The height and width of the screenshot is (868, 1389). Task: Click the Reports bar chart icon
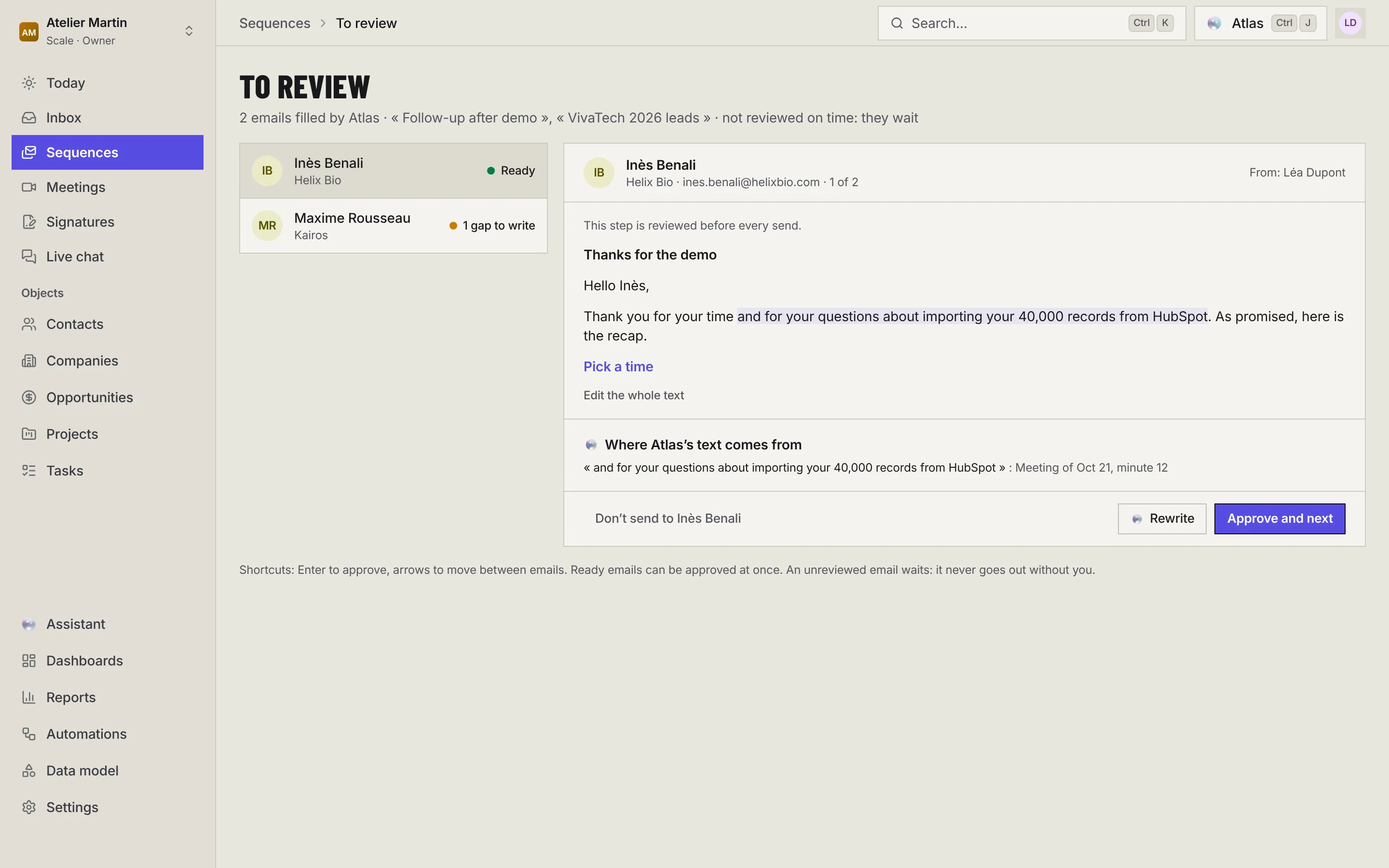click(29, 697)
